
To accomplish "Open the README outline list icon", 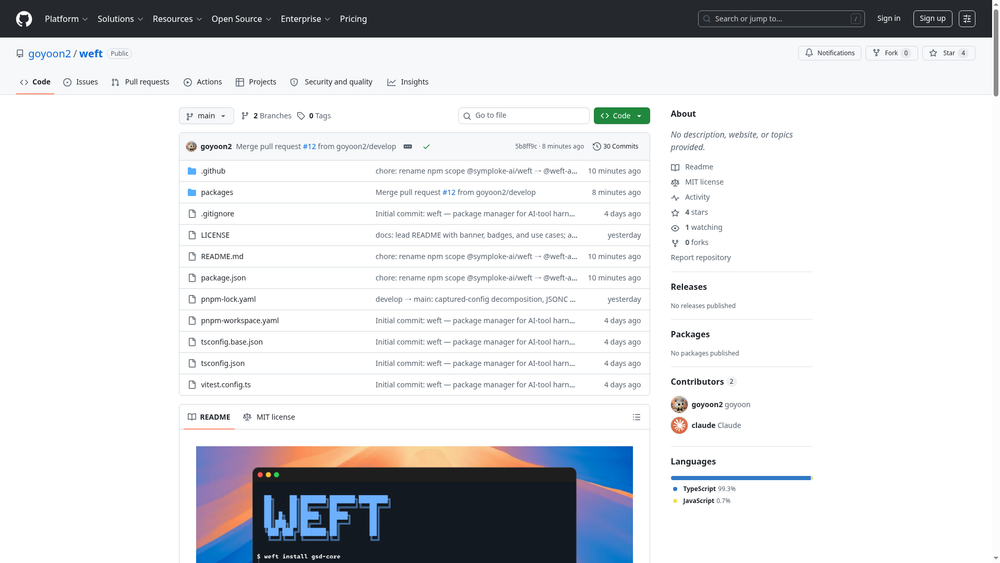I will [636, 417].
